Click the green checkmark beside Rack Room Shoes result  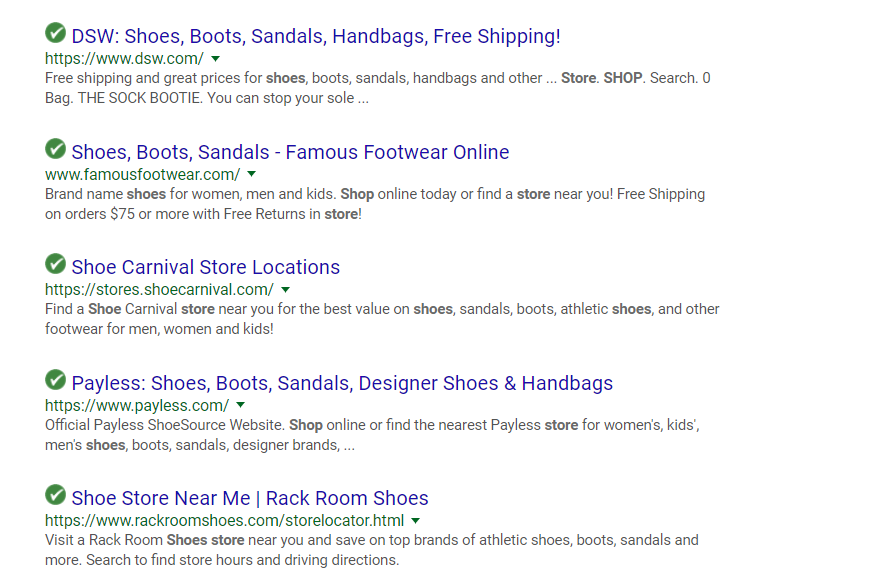tap(55, 495)
